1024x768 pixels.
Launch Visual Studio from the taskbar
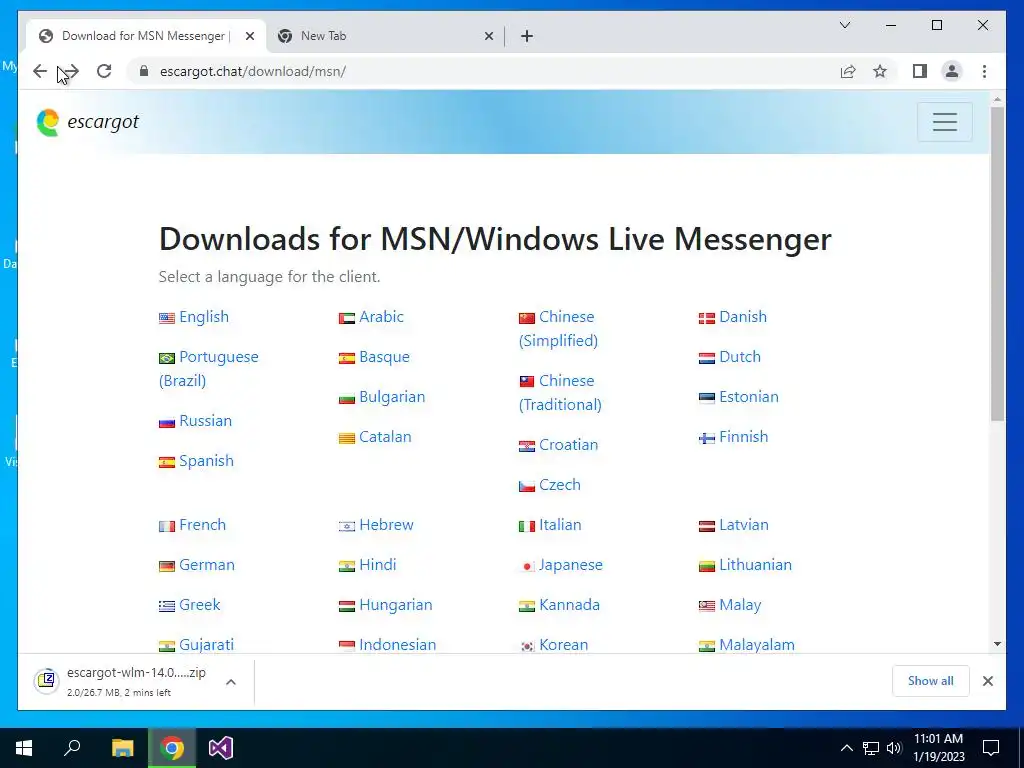(x=221, y=748)
